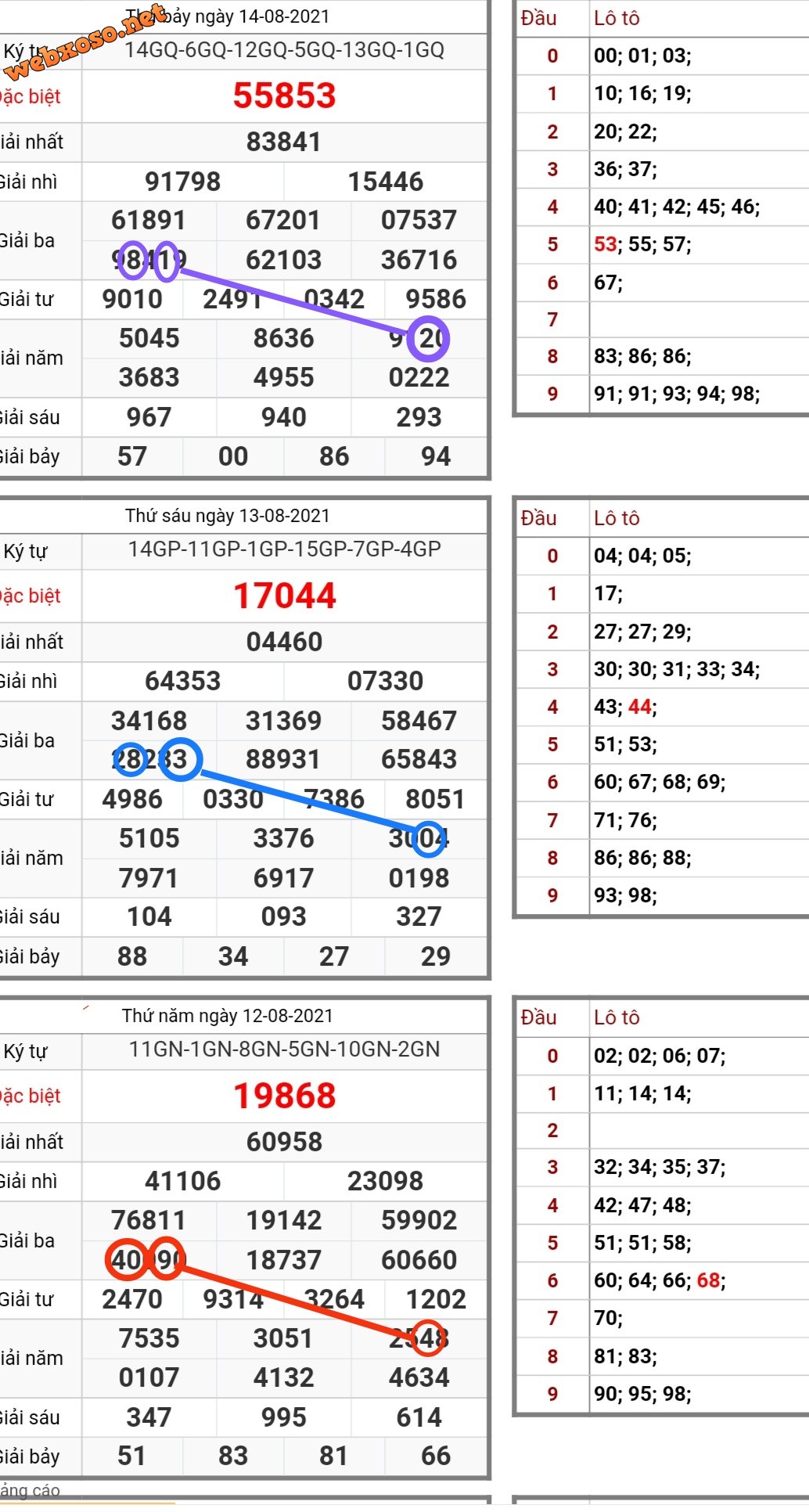Click second prize number 64353
809x1512 pixels.
[x=183, y=681]
